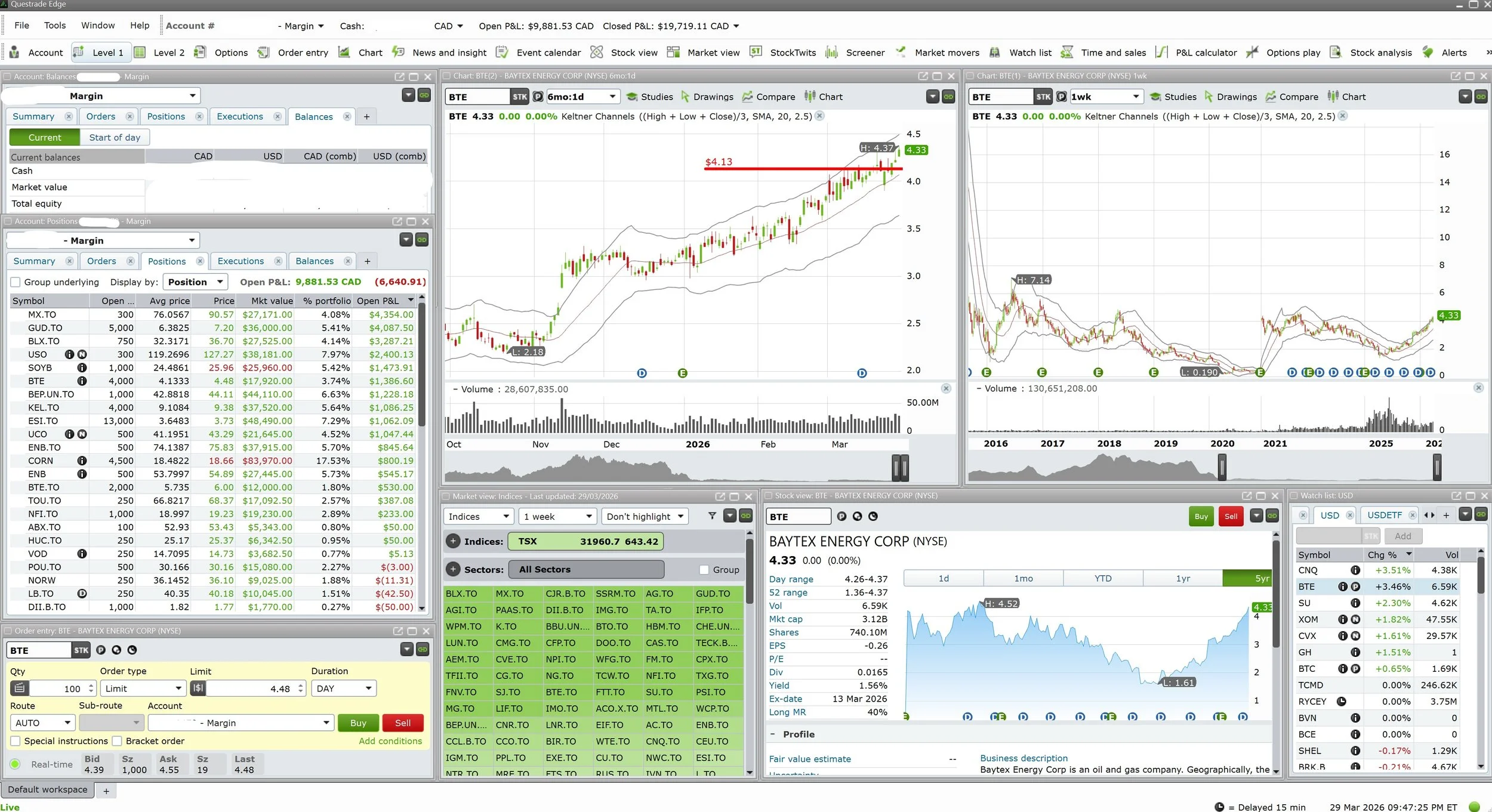Enable the Group underlying checkbox

tap(16, 282)
